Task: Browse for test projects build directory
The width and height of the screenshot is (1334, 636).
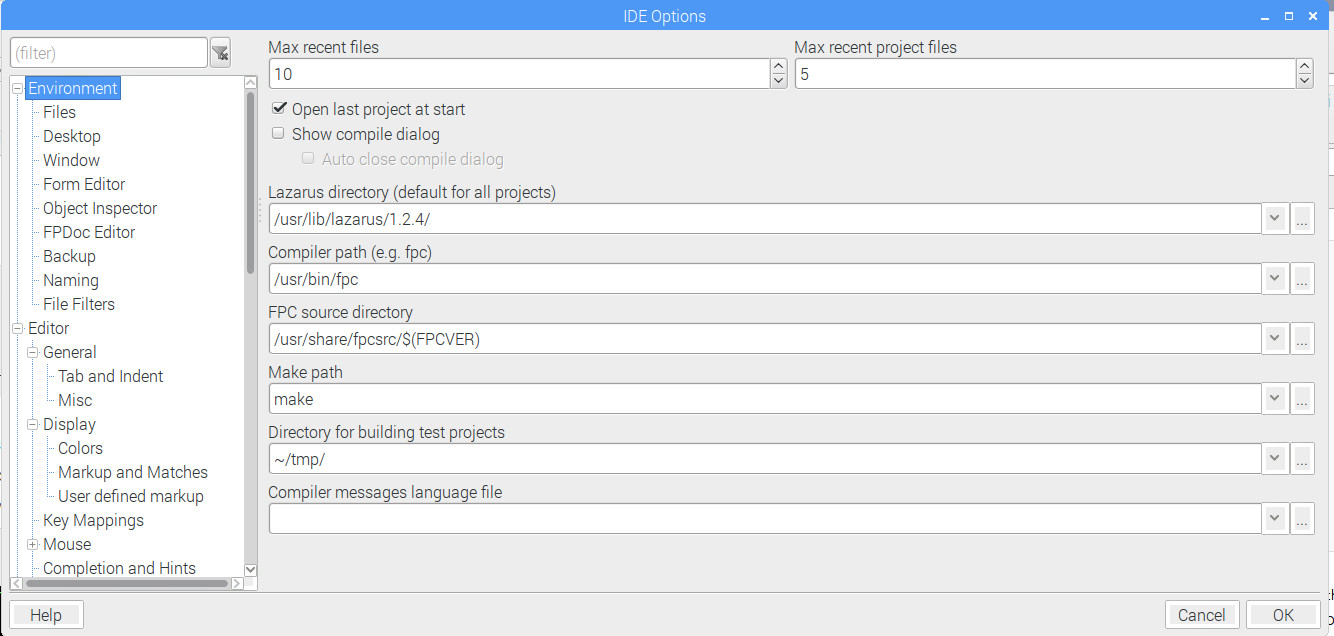Action: pyautogui.click(x=1302, y=459)
